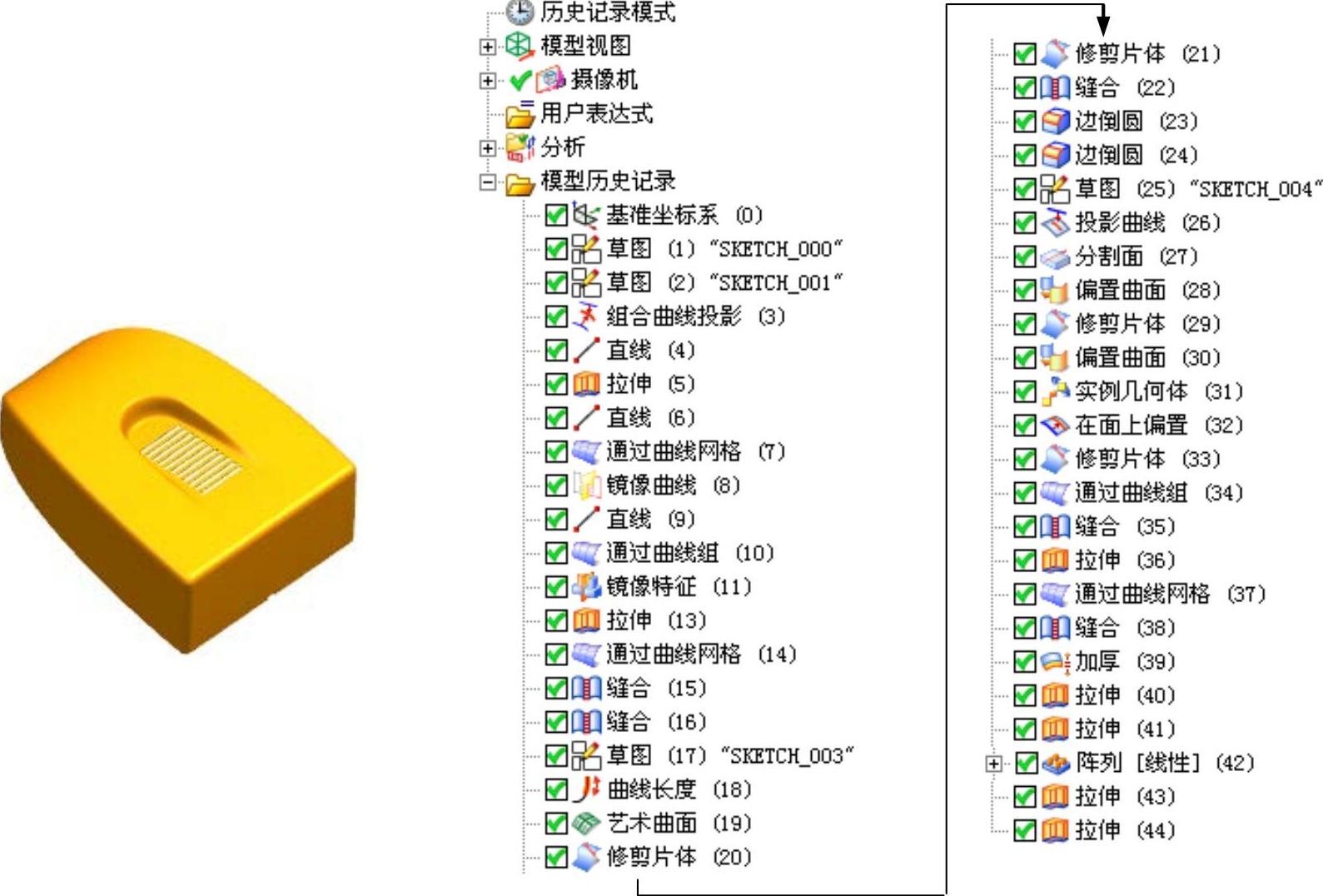
Task: Collapse the 模型历史记录 node
Action: (x=488, y=182)
